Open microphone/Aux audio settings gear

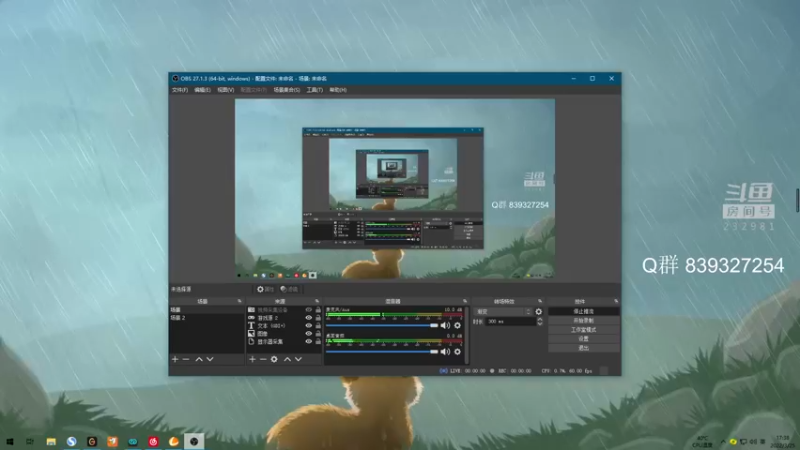click(458, 326)
